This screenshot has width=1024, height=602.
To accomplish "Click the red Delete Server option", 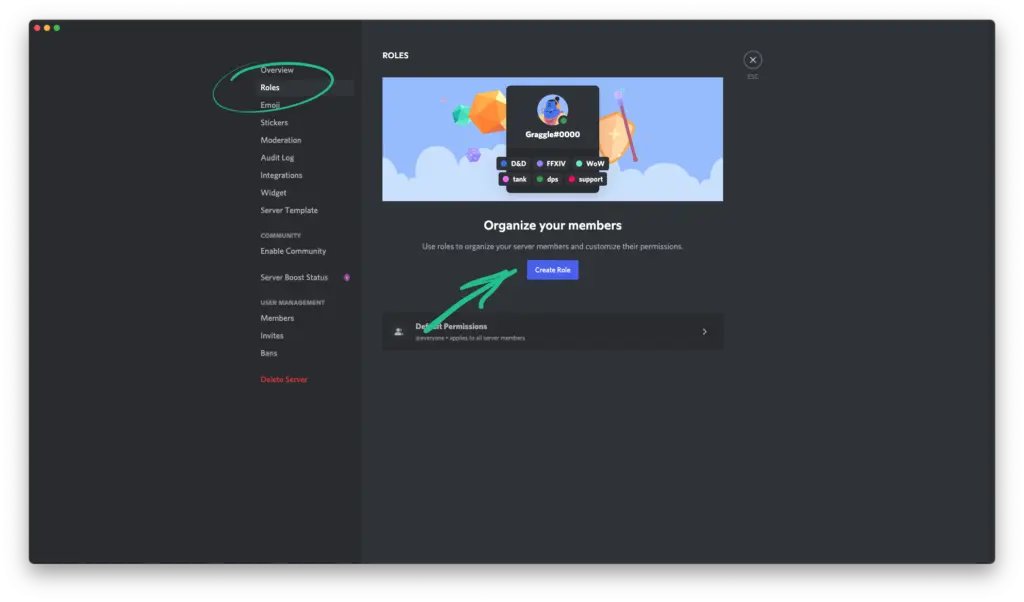I will [284, 380].
